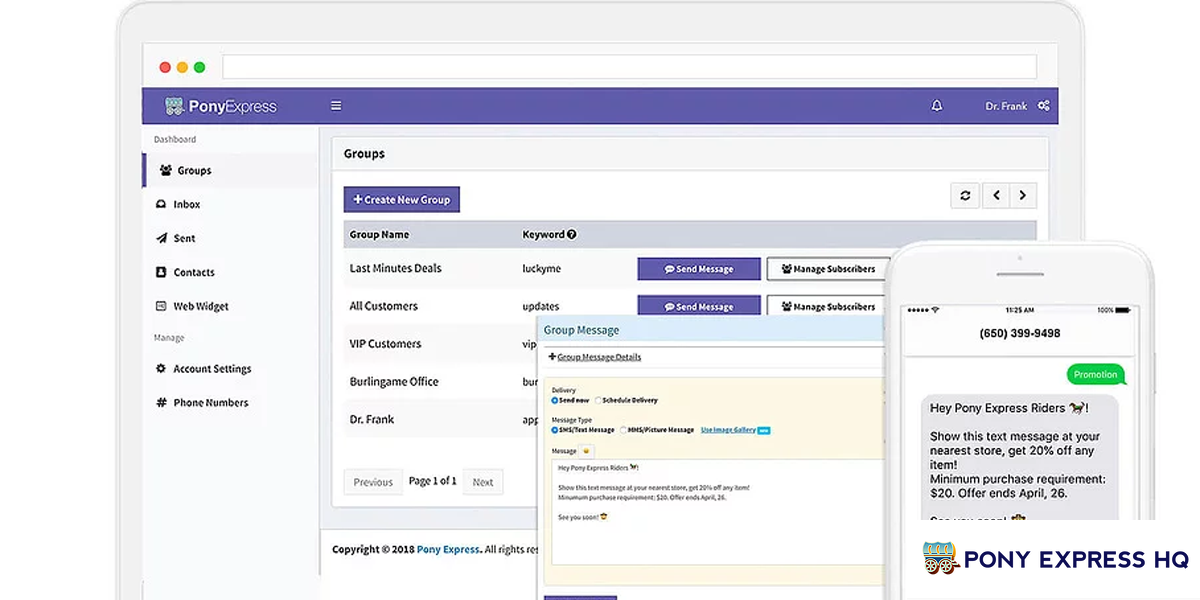Open Account Settings in the sidebar
The height and width of the screenshot is (600, 1200).
211,369
